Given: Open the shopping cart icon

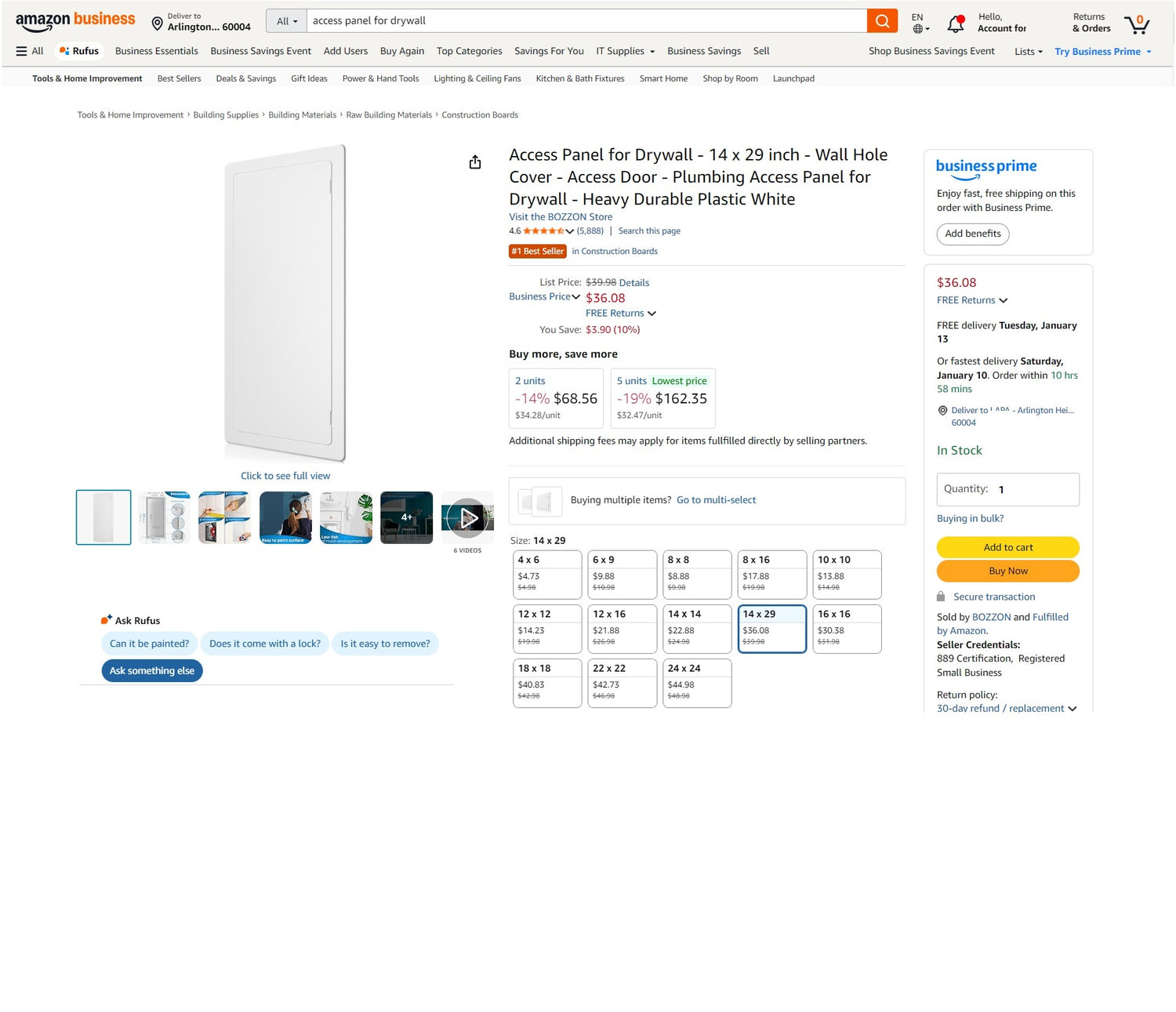Looking at the screenshot, I should (x=1136, y=24).
